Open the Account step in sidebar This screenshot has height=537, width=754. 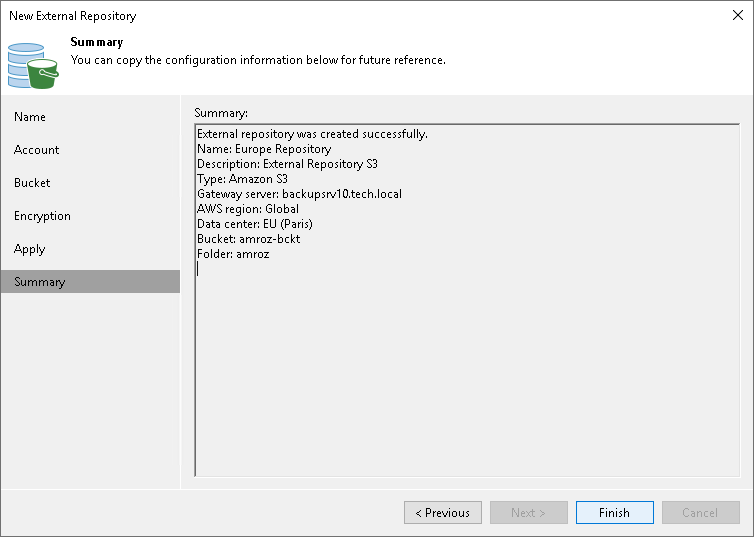coord(37,150)
